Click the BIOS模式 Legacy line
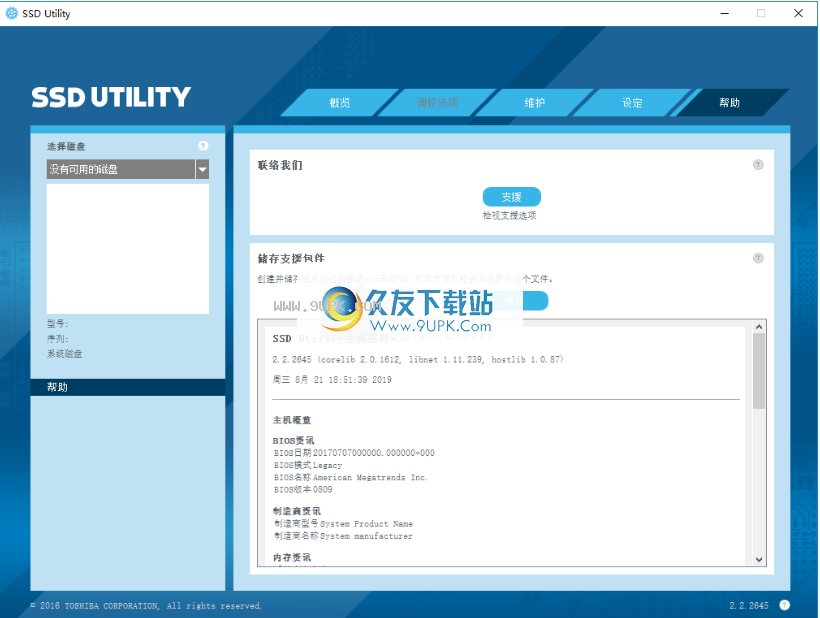Screen dimensions: 820x618 coord(308,465)
